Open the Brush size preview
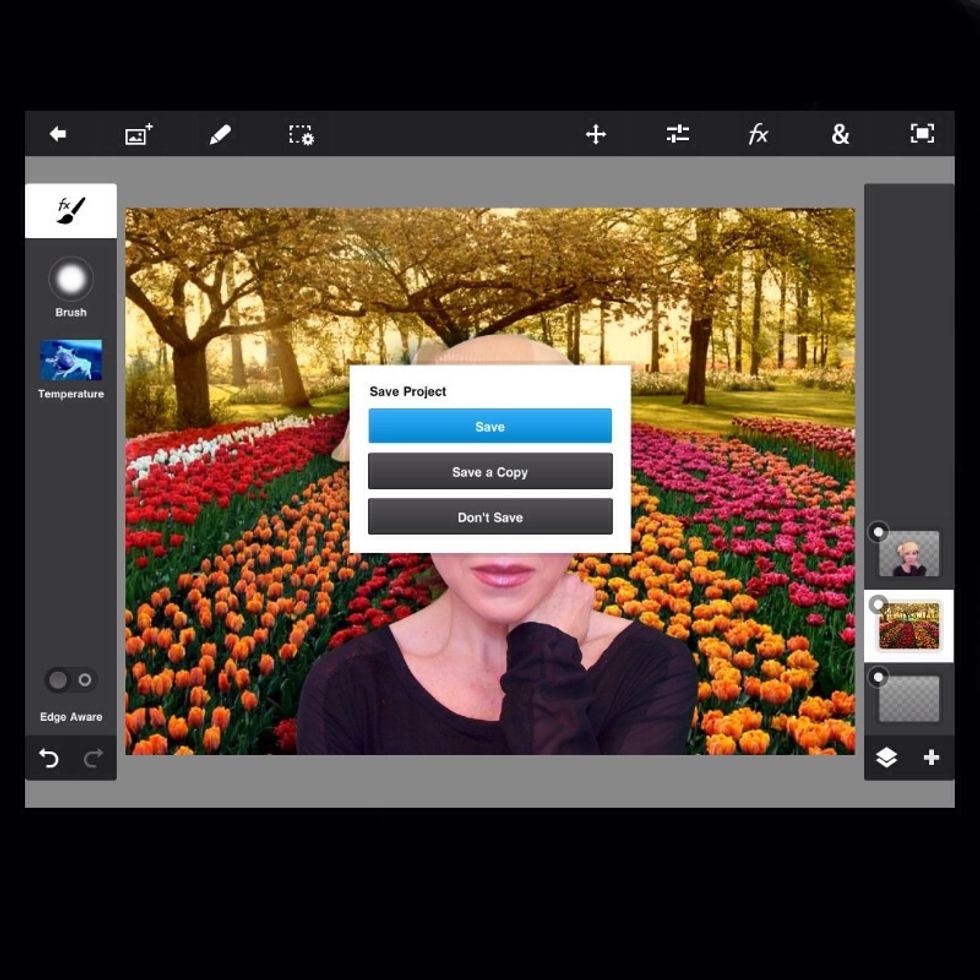 coord(71,280)
